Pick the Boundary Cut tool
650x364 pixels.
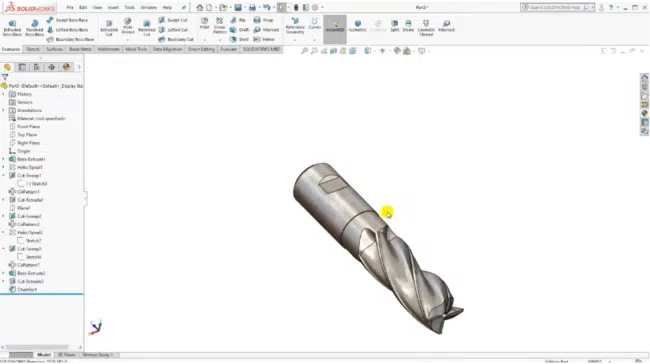[176, 39]
